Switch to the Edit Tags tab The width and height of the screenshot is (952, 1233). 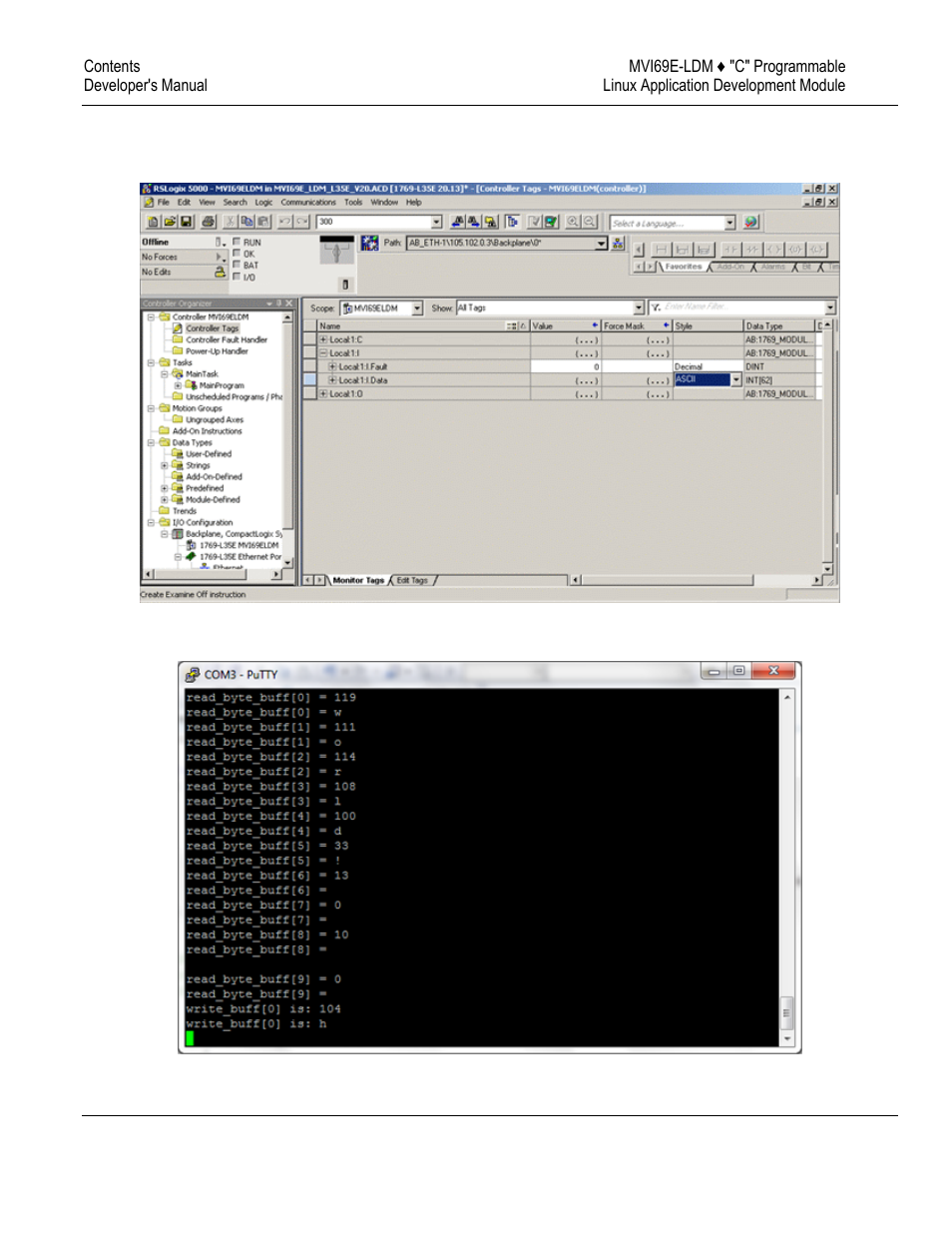tap(412, 580)
